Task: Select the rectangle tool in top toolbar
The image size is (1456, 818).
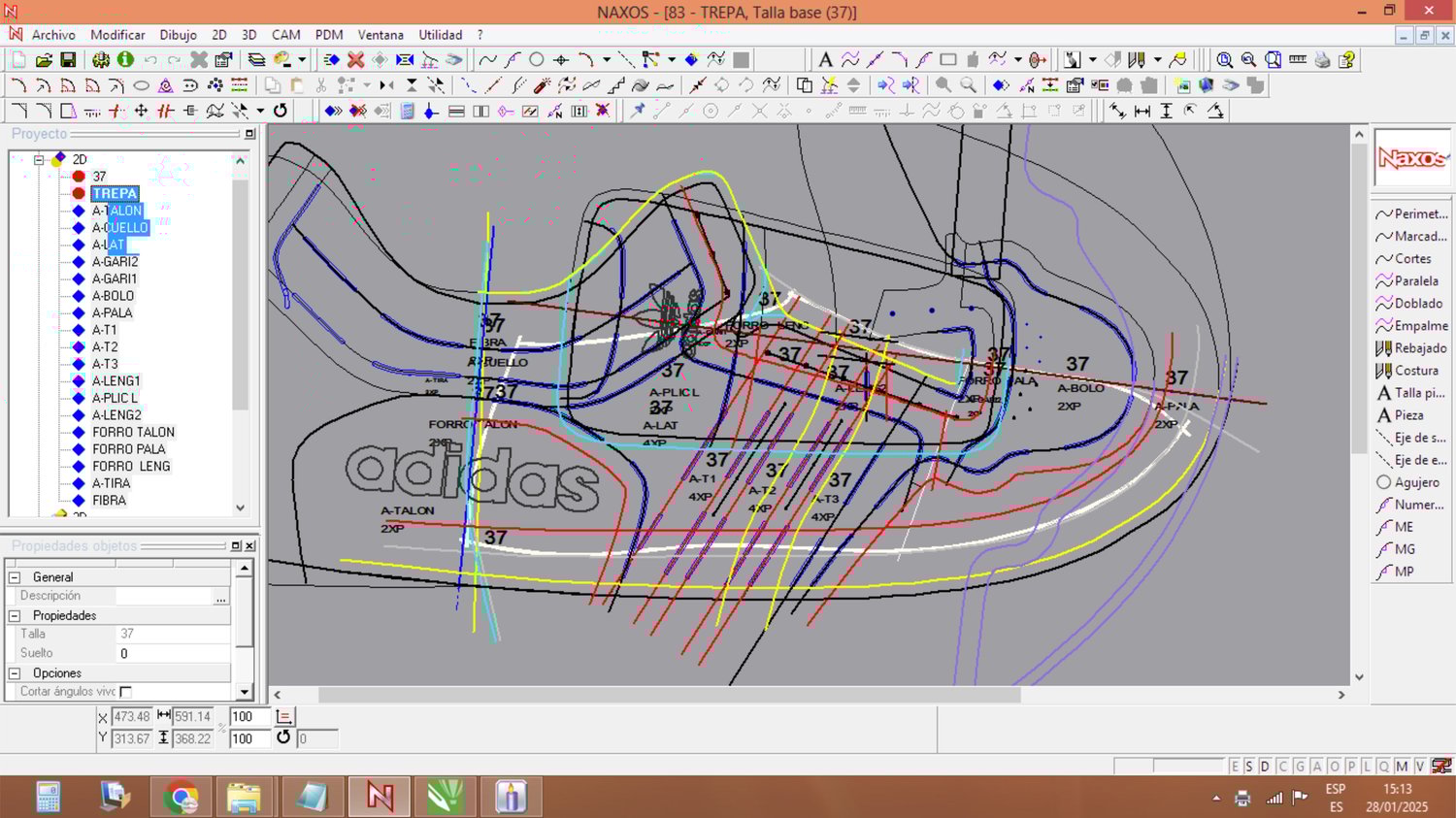Action: (947, 60)
